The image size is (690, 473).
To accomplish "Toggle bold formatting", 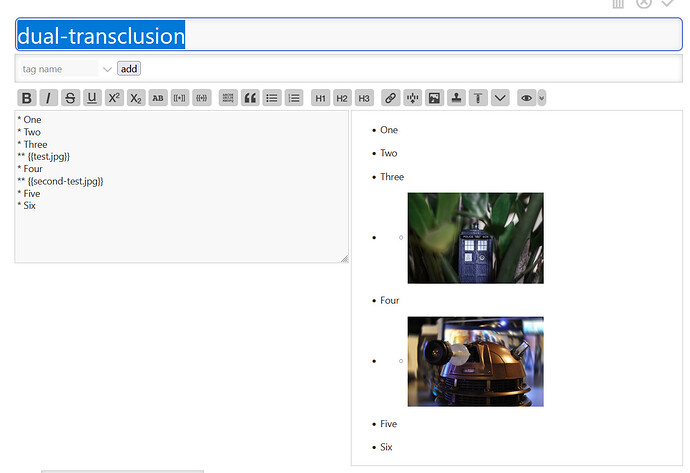I will point(26,98).
